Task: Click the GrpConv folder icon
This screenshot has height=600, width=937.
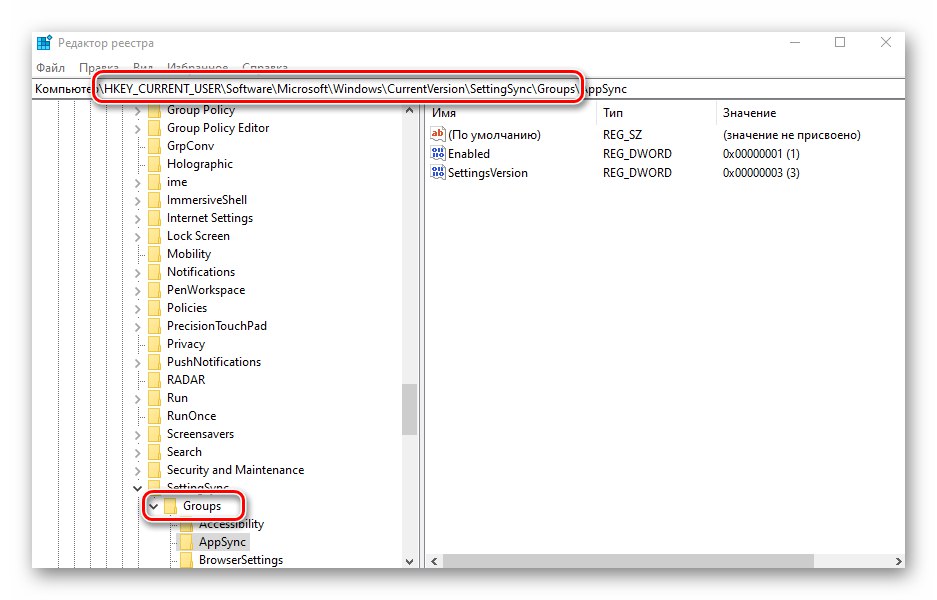Action: [x=154, y=146]
